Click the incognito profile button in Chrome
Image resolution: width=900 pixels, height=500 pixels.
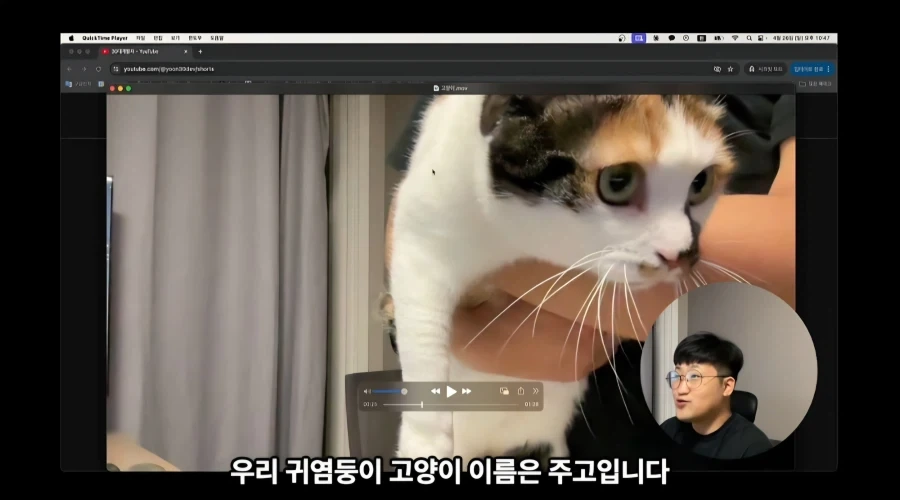(x=766, y=69)
